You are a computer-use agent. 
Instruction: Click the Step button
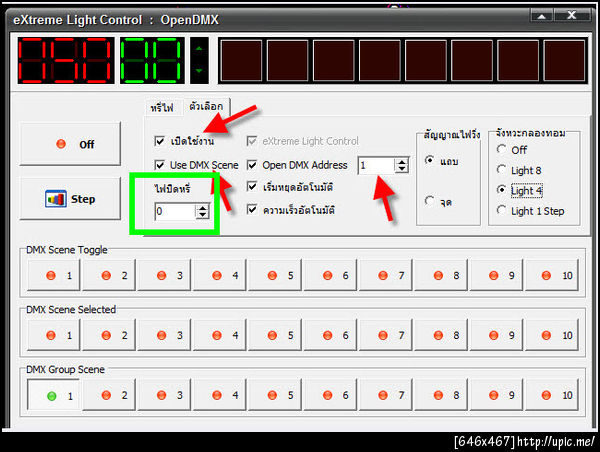pos(70,199)
